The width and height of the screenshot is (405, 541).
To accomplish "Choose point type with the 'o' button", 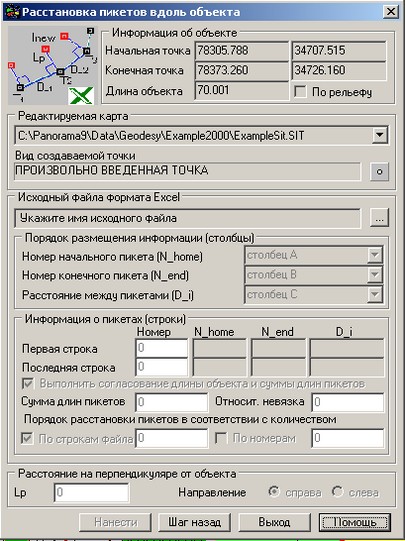I will tap(379, 171).
